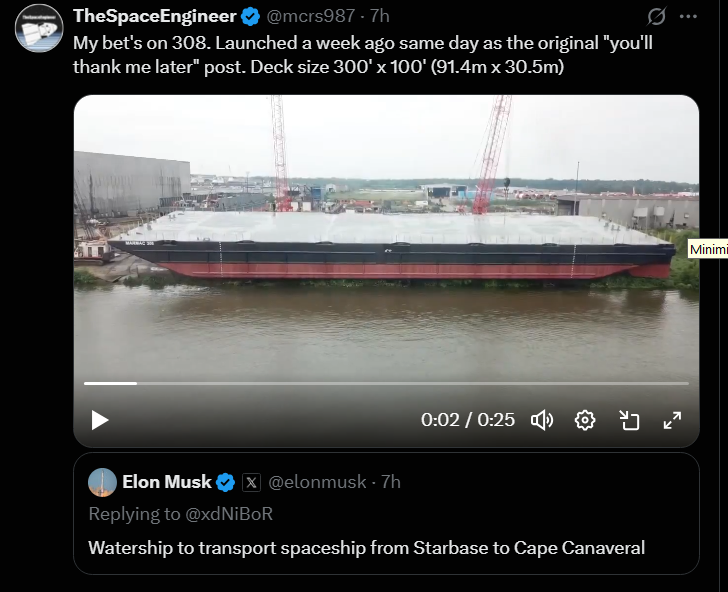Open Elon Musk's profile avatar
Image resolution: width=728 pixels, height=592 pixels.
pos(102,482)
